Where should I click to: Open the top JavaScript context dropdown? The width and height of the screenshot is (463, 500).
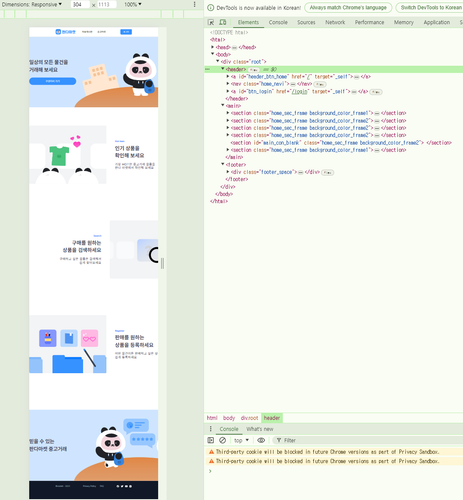(x=241, y=440)
